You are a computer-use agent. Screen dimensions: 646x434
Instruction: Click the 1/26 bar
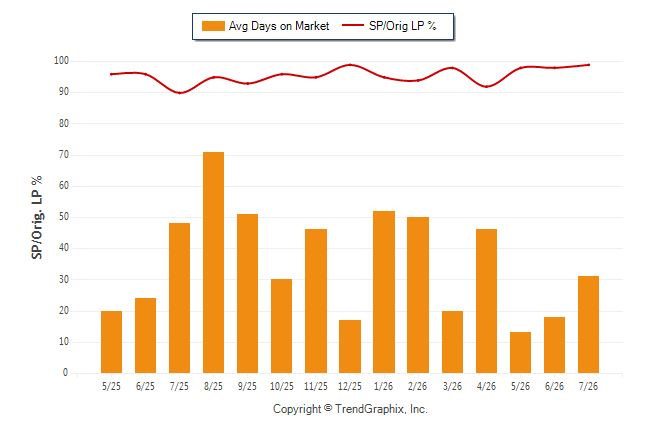pos(384,292)
